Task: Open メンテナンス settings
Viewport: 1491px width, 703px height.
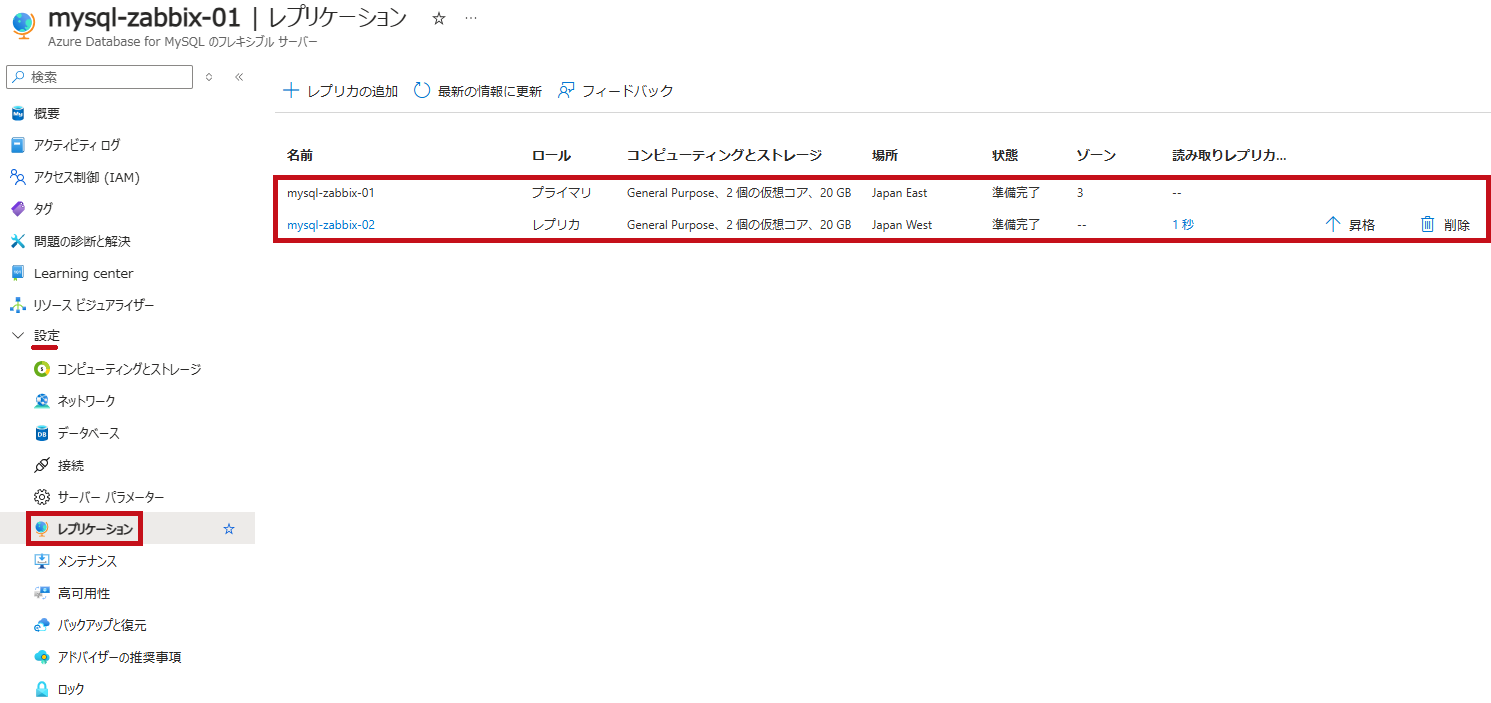Action: pos(87,561)
